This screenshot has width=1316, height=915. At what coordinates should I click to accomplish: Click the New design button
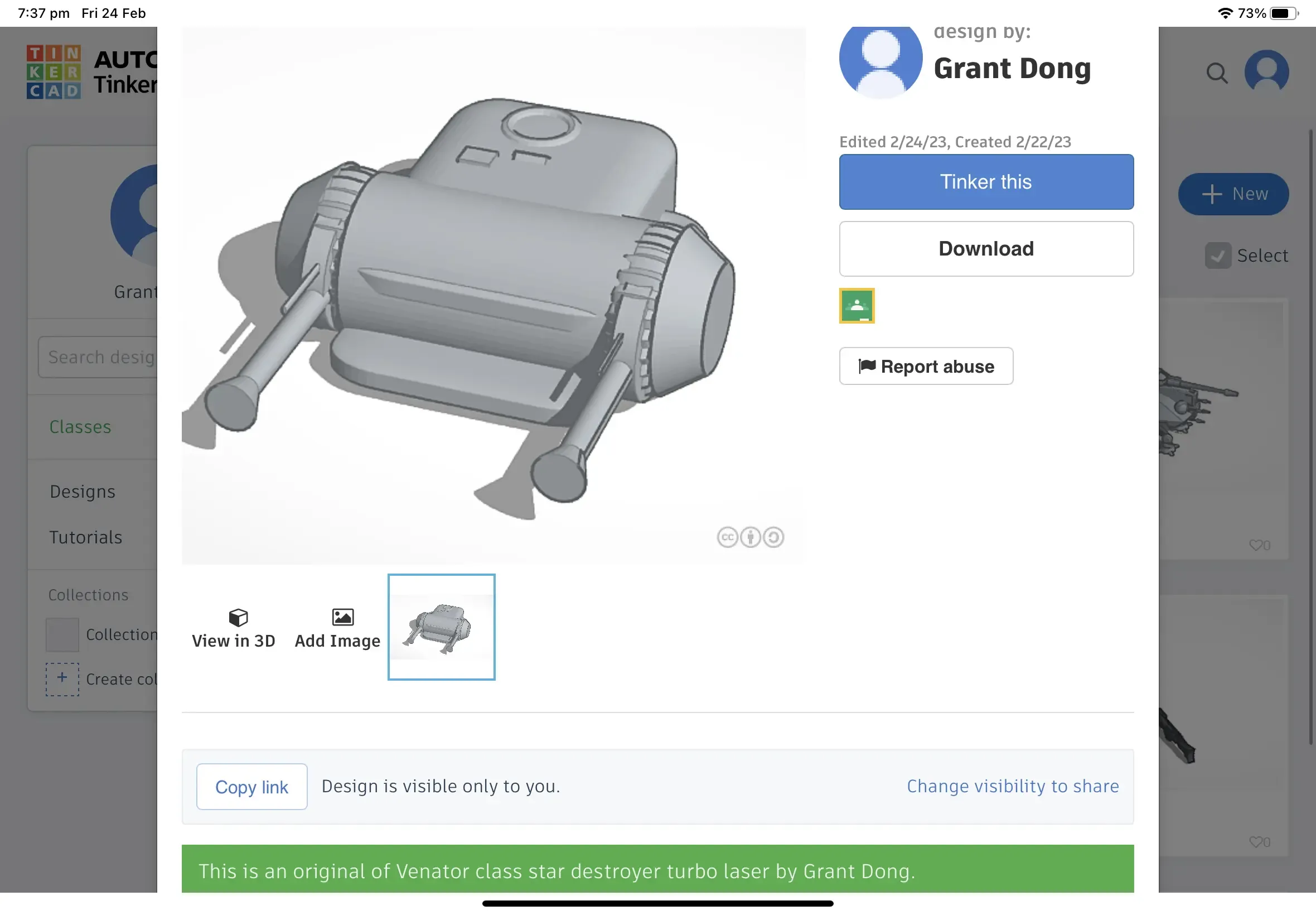click(x=1233, y=194)
